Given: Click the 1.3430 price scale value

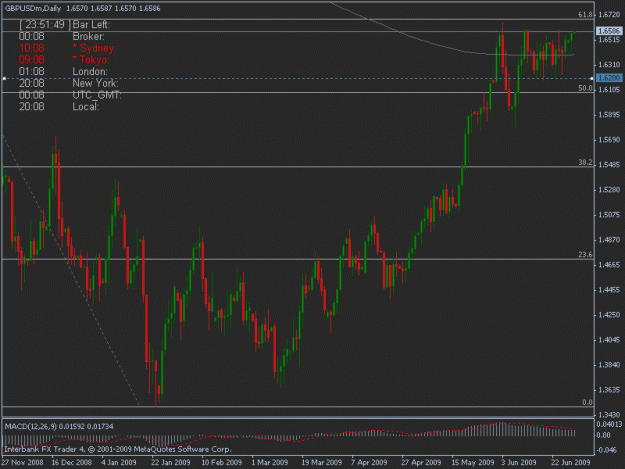Looking at the screenshot, I should coord(609,415).
